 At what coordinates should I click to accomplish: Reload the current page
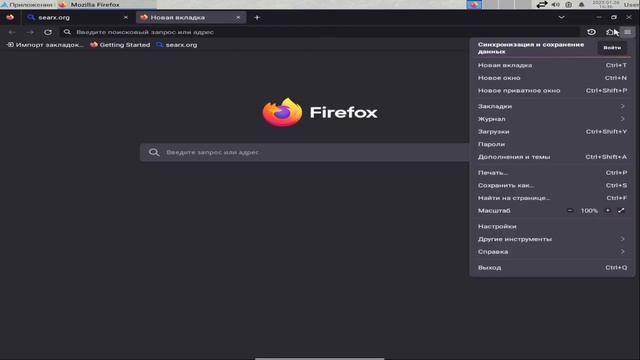pyautogui.click(x=48, y=32)
